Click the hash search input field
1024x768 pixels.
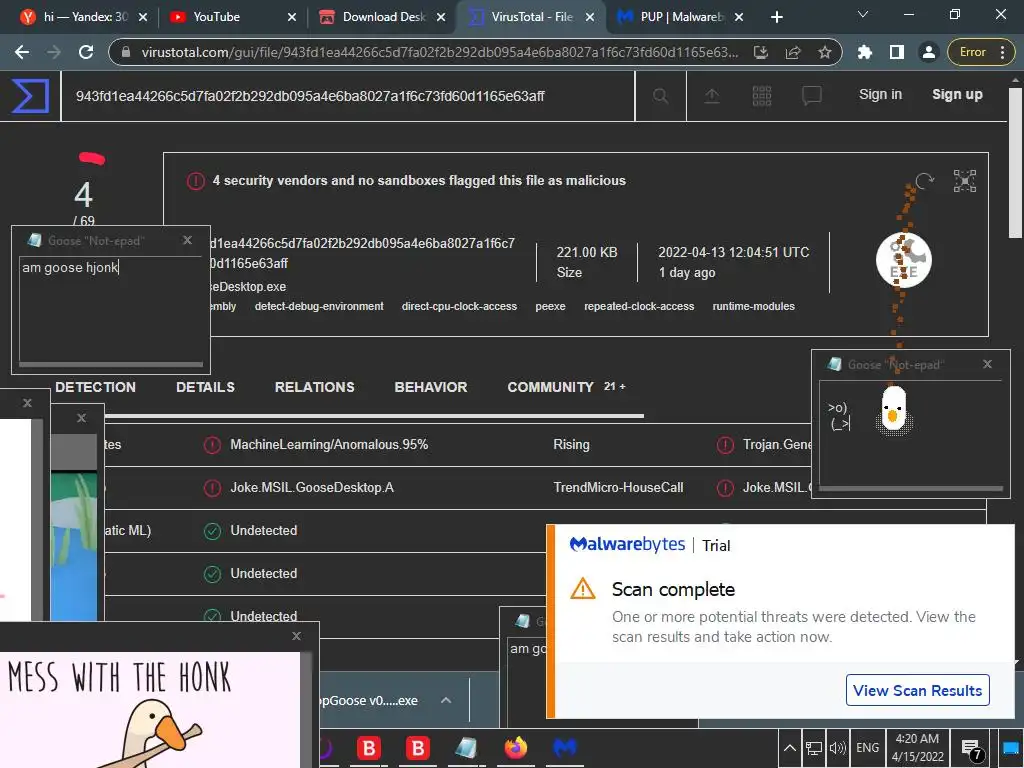coord(348,96)
